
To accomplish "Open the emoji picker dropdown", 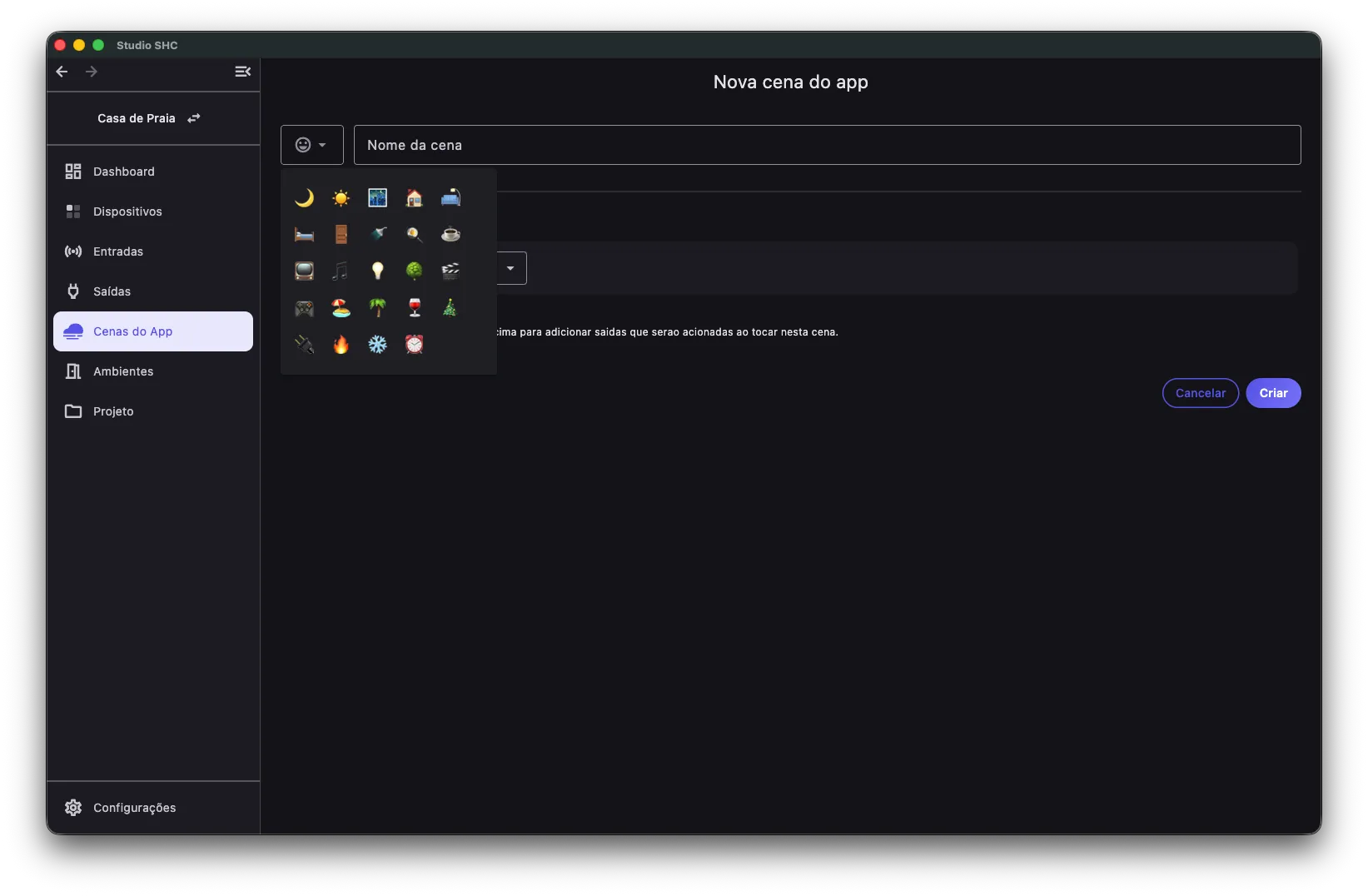I will click(312, 145).
